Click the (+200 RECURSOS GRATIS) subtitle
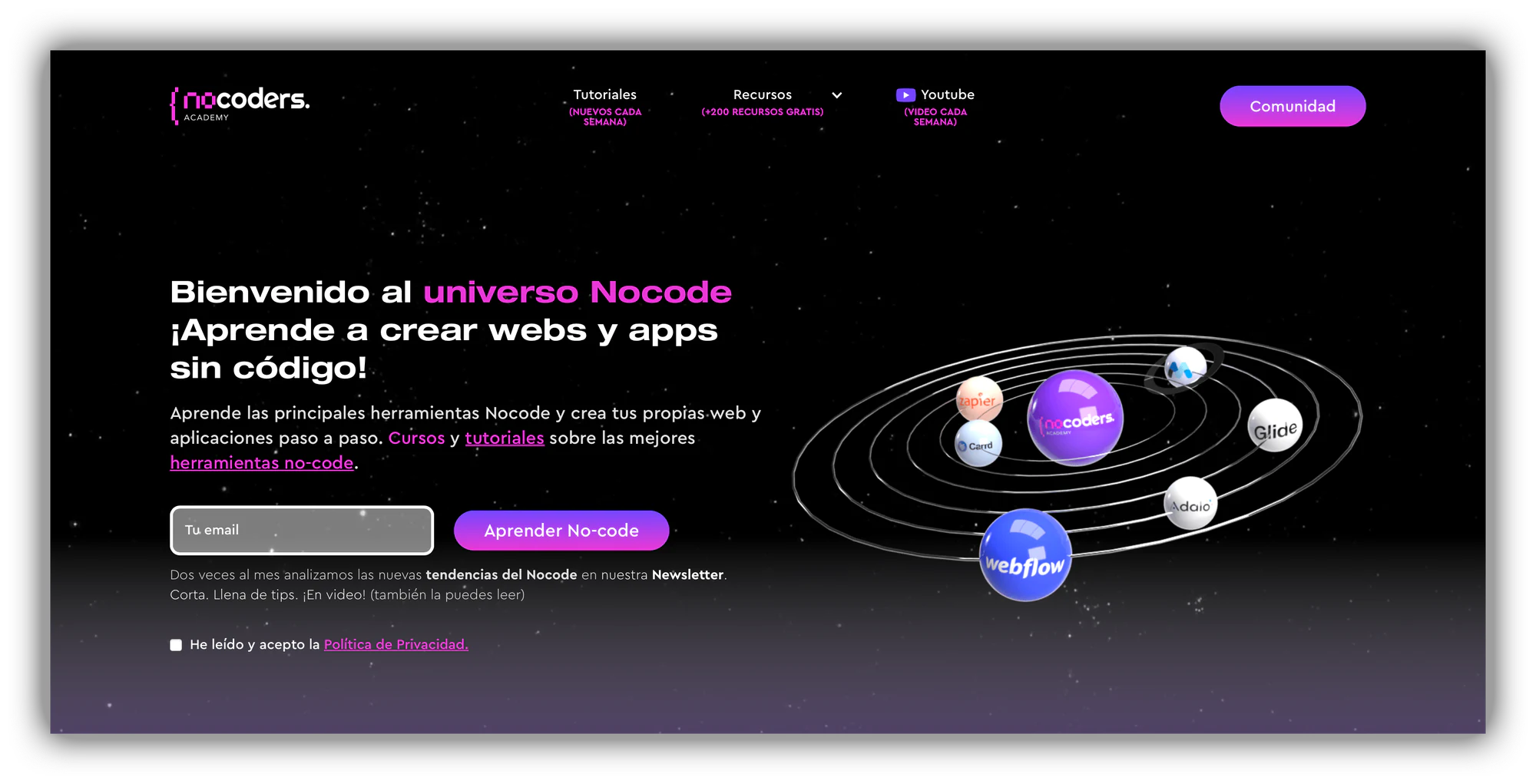Viewport: 1536px width, 784px height. [762, 112]
